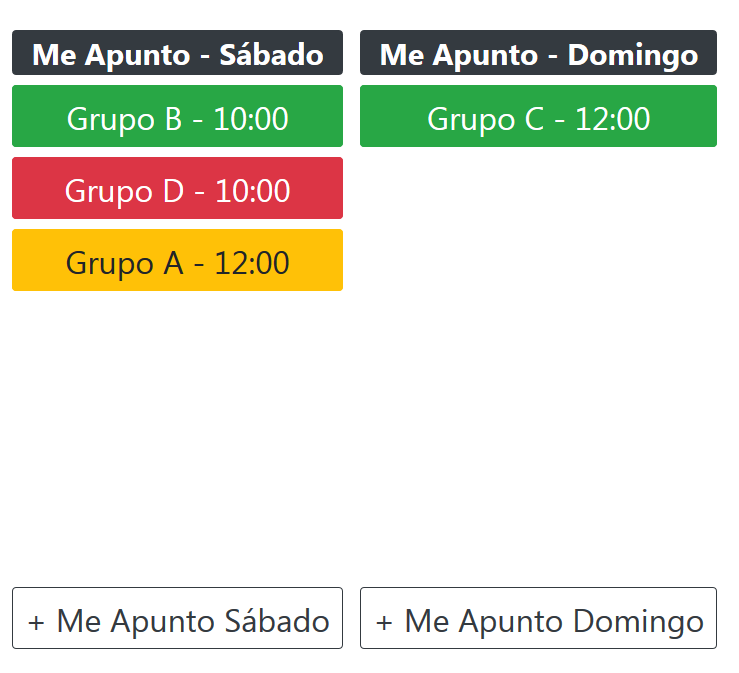Sign up for Saturday using the bottom button
The width and height of the screenshot is (739, 673).
point(177,619)
